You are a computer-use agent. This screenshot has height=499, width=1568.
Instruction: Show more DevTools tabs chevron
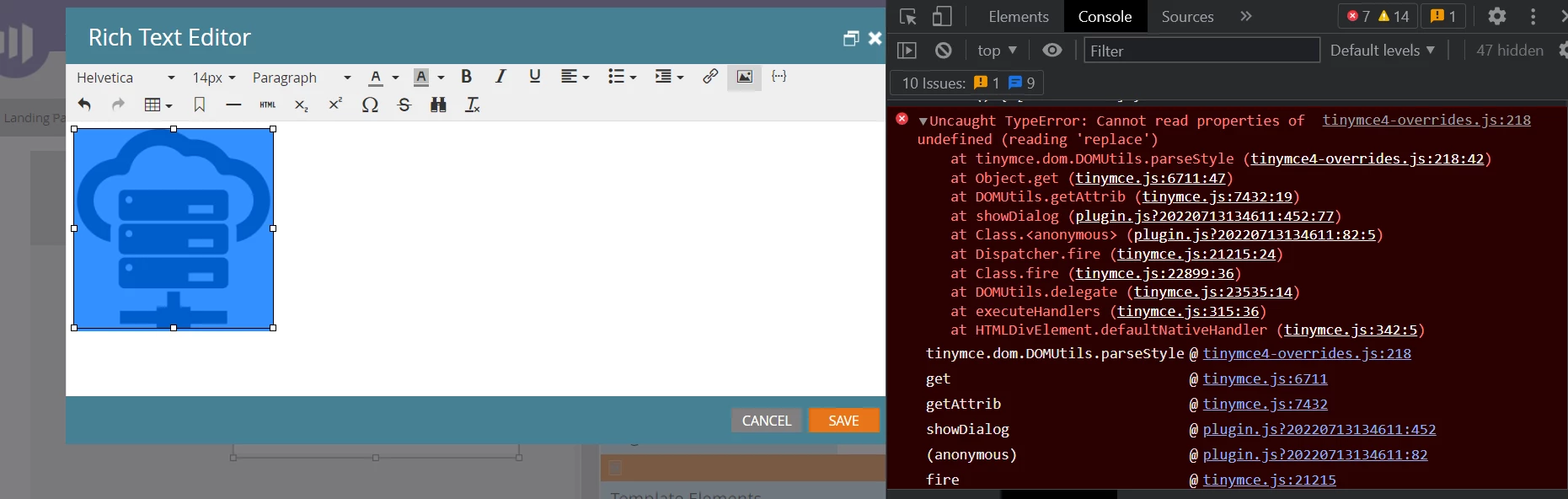[x=1246, y=16]
